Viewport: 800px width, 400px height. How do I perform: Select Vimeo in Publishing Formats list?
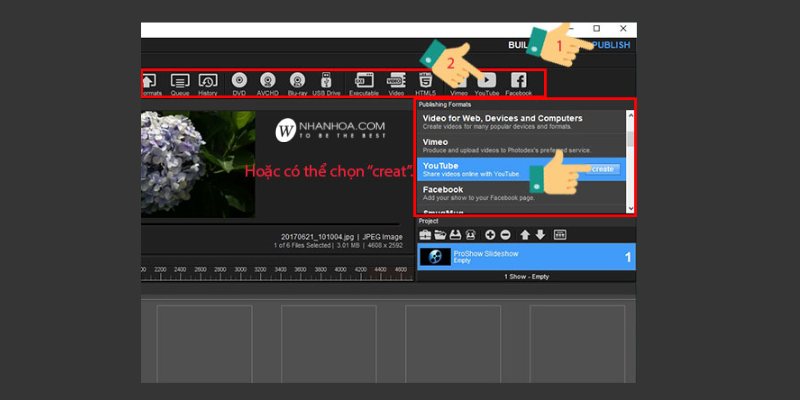coord(521,145)
